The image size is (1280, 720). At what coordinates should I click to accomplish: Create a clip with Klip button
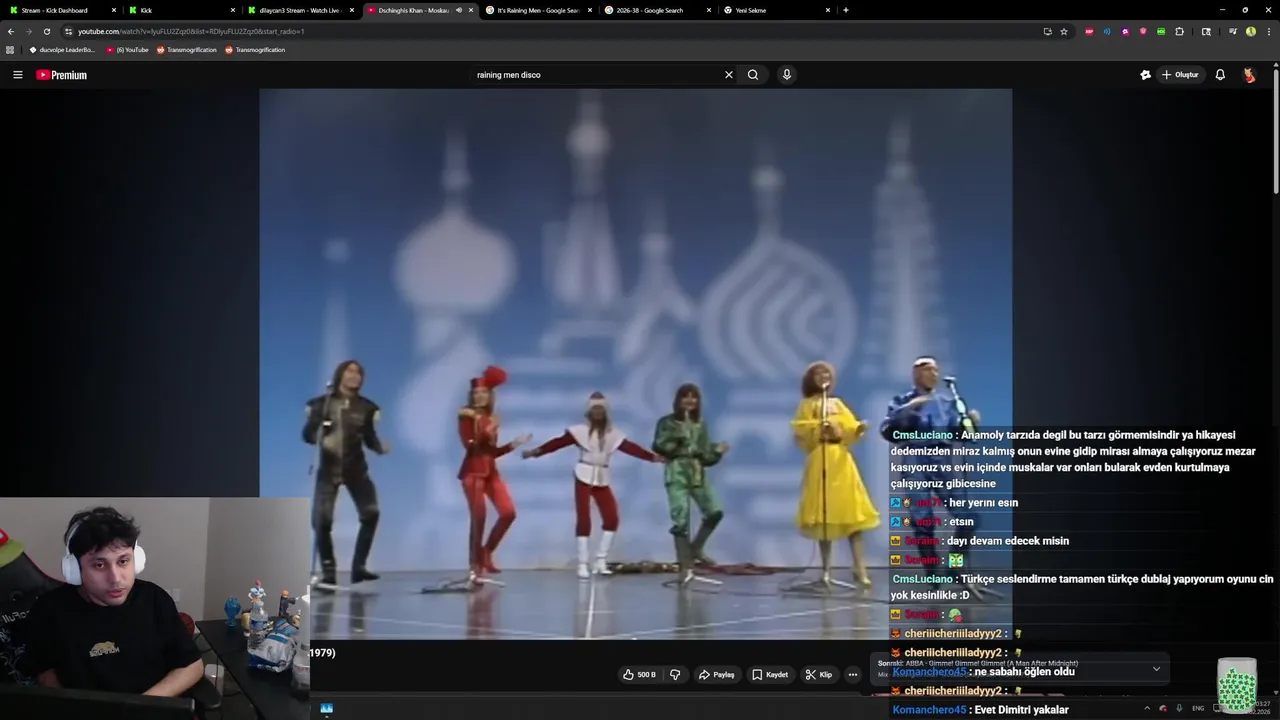819,675
